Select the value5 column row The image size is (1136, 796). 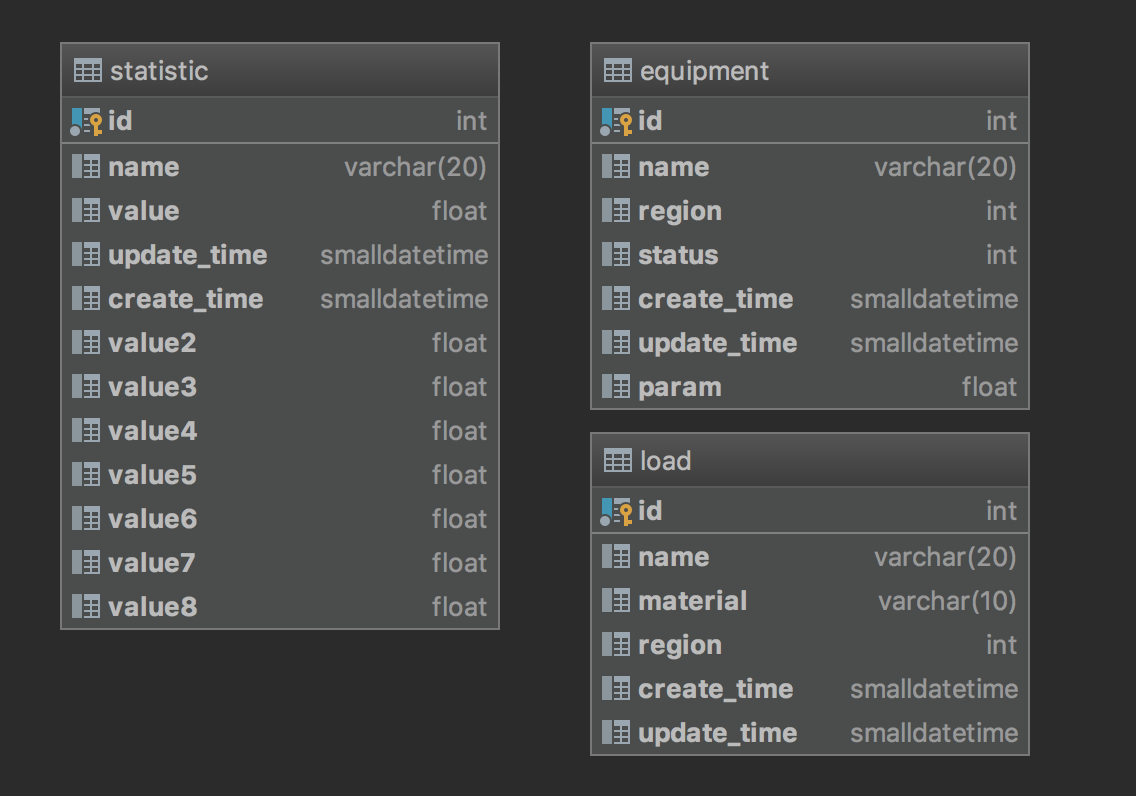click(x=152, y=475)
